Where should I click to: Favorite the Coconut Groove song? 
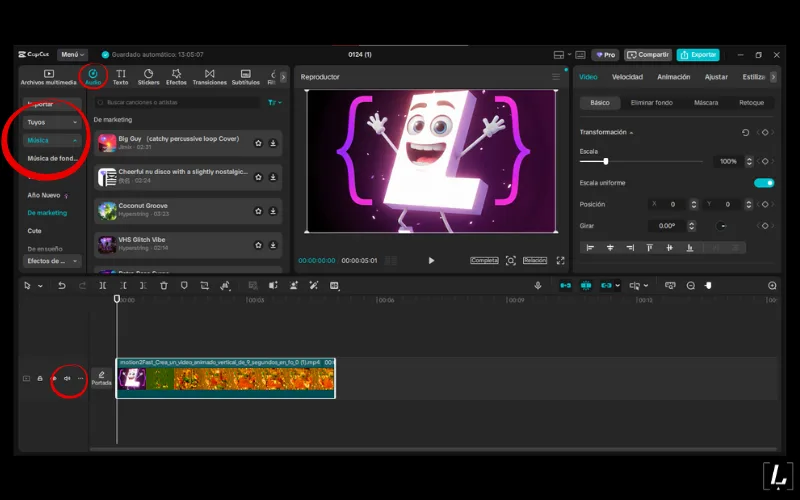click(x=258, y=211)
